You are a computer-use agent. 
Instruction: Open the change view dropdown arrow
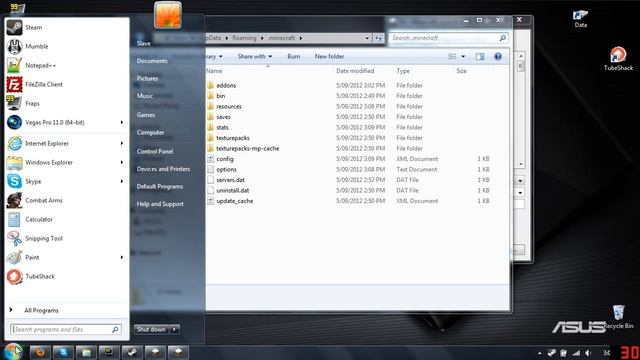tap(463, 56)
